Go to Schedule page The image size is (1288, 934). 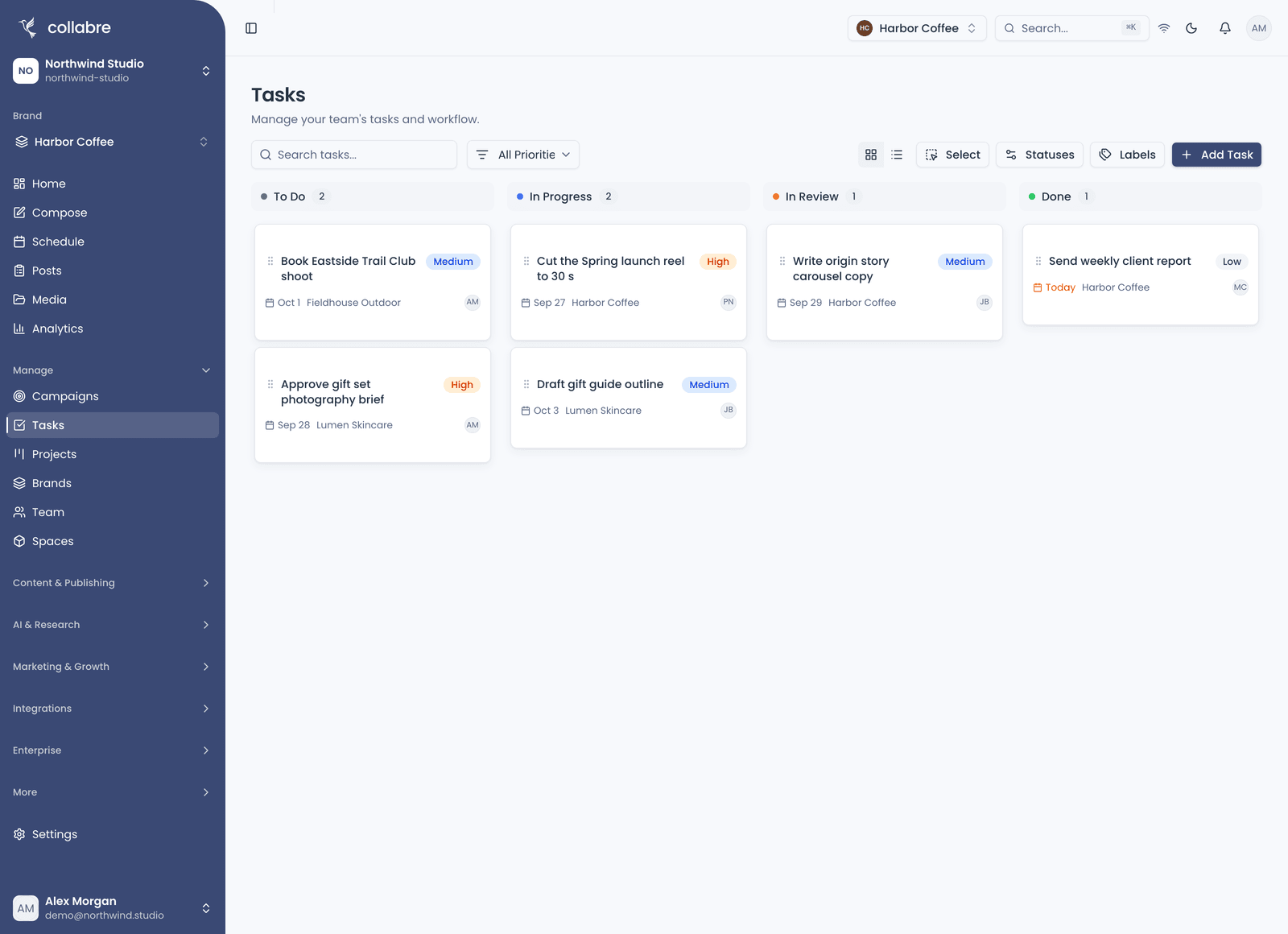(x=113, y=242)
